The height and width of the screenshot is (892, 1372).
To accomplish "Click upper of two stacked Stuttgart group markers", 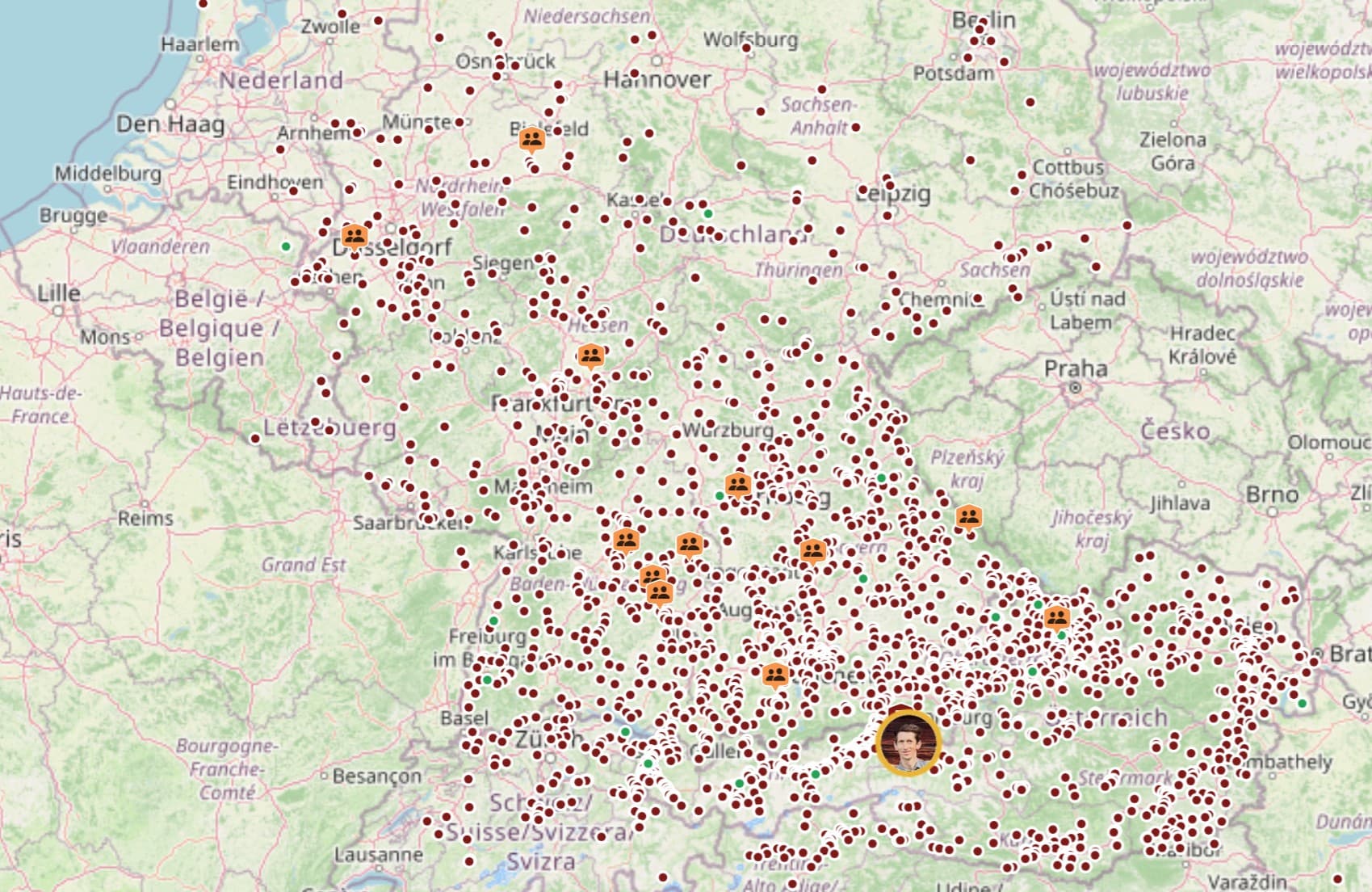I will point(652,576).
